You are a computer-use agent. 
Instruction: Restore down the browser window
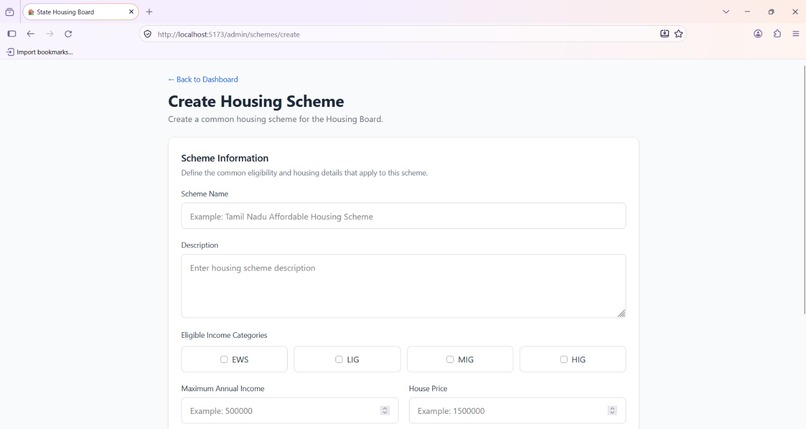coord(771,12)
